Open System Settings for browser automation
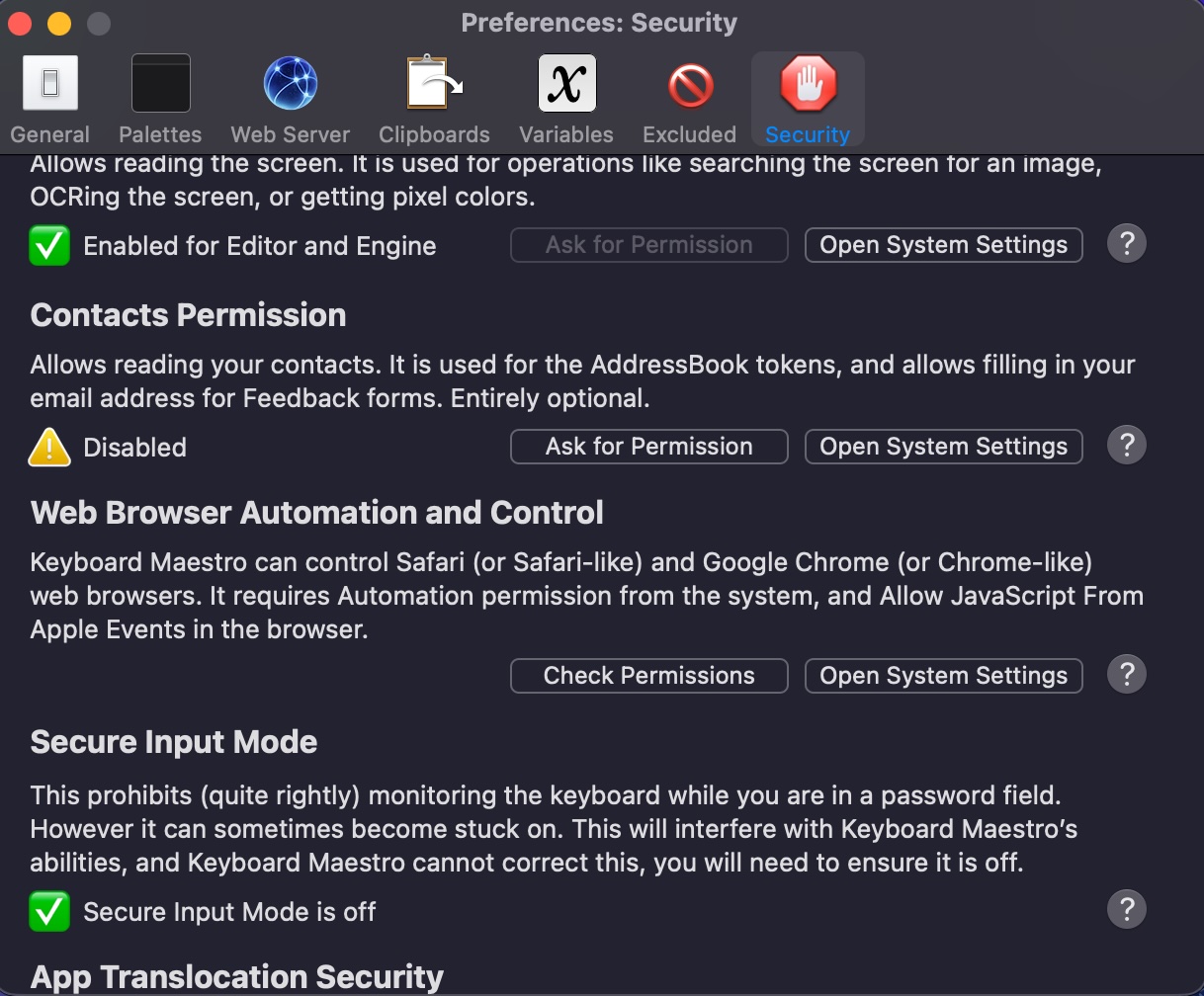The image size is (1204, 996). 943,676
